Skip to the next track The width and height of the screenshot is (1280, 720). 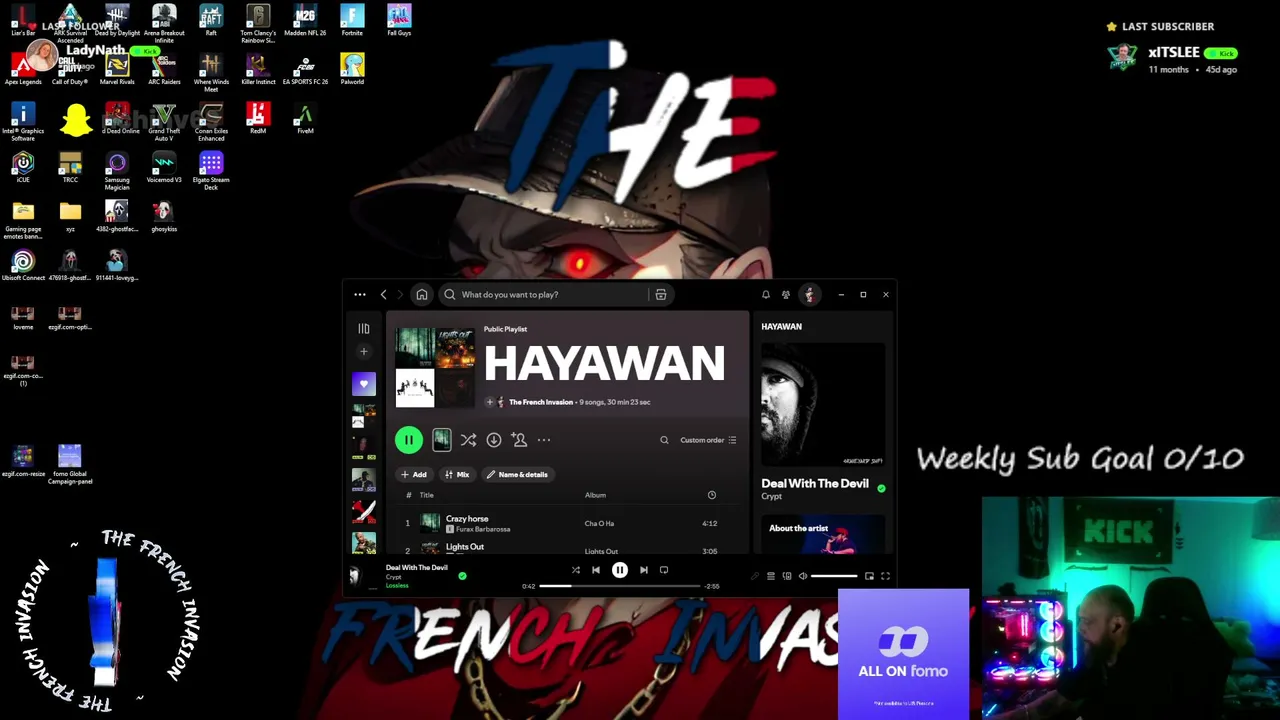tap(644, 570)
